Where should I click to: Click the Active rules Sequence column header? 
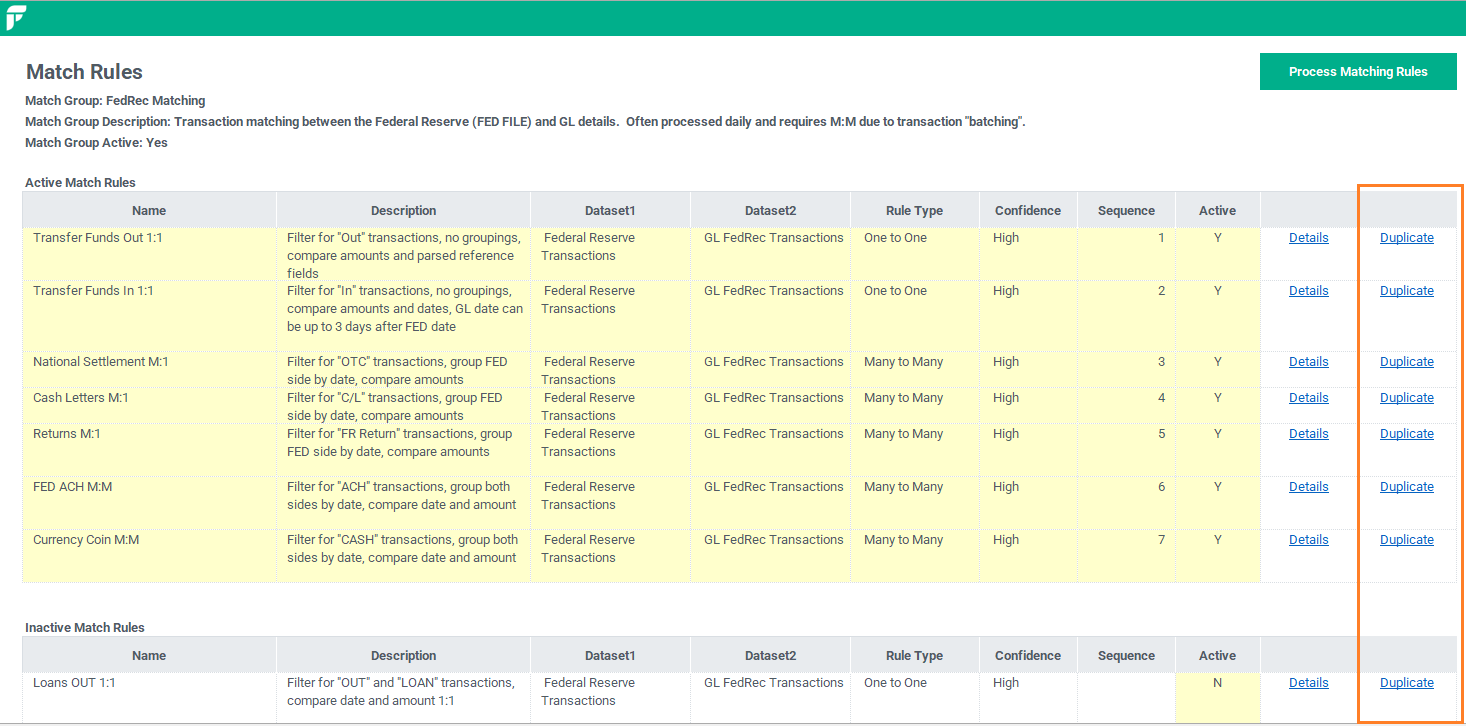(x=1126, y=210)
